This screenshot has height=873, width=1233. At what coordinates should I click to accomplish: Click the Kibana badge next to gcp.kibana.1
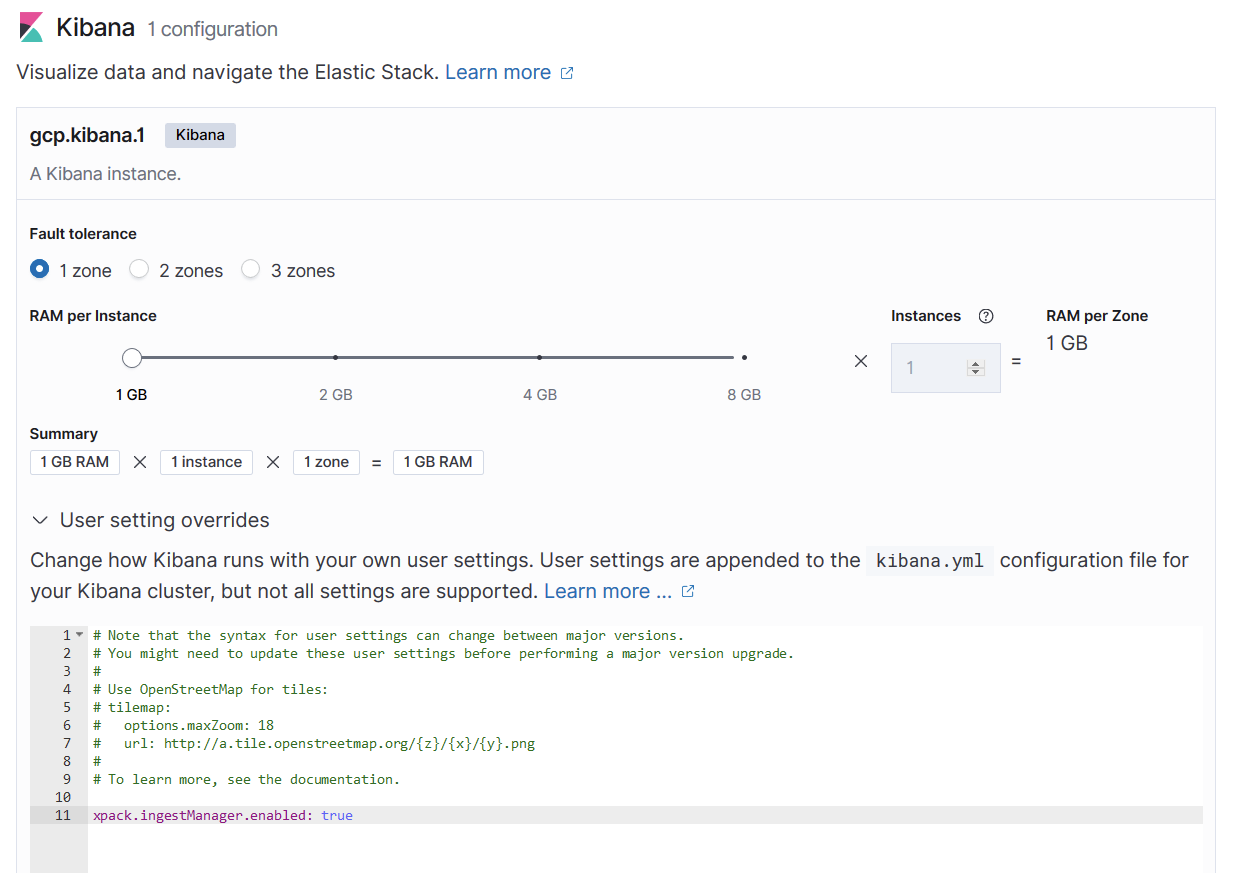click(200, 135)
